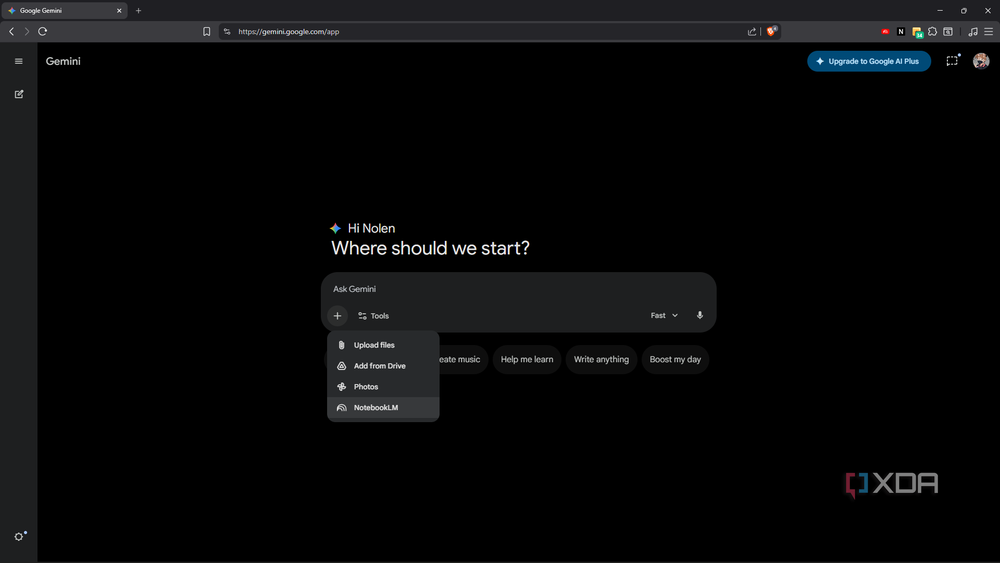
Task: Open the Gemini main menu hamburger icon
Action: click(x=18, y=61)
